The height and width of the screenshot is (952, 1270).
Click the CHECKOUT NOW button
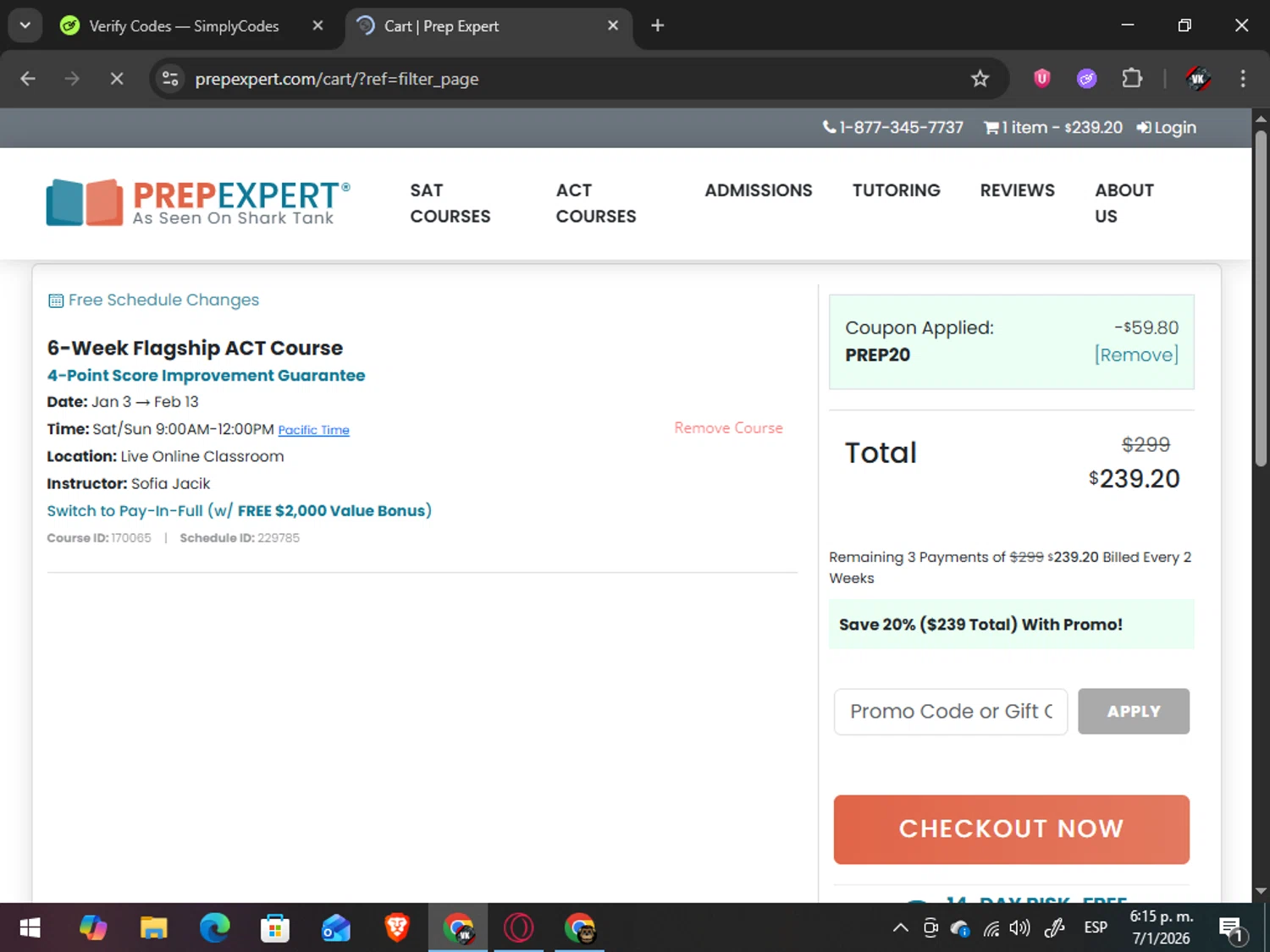(x=1011, y=829)
